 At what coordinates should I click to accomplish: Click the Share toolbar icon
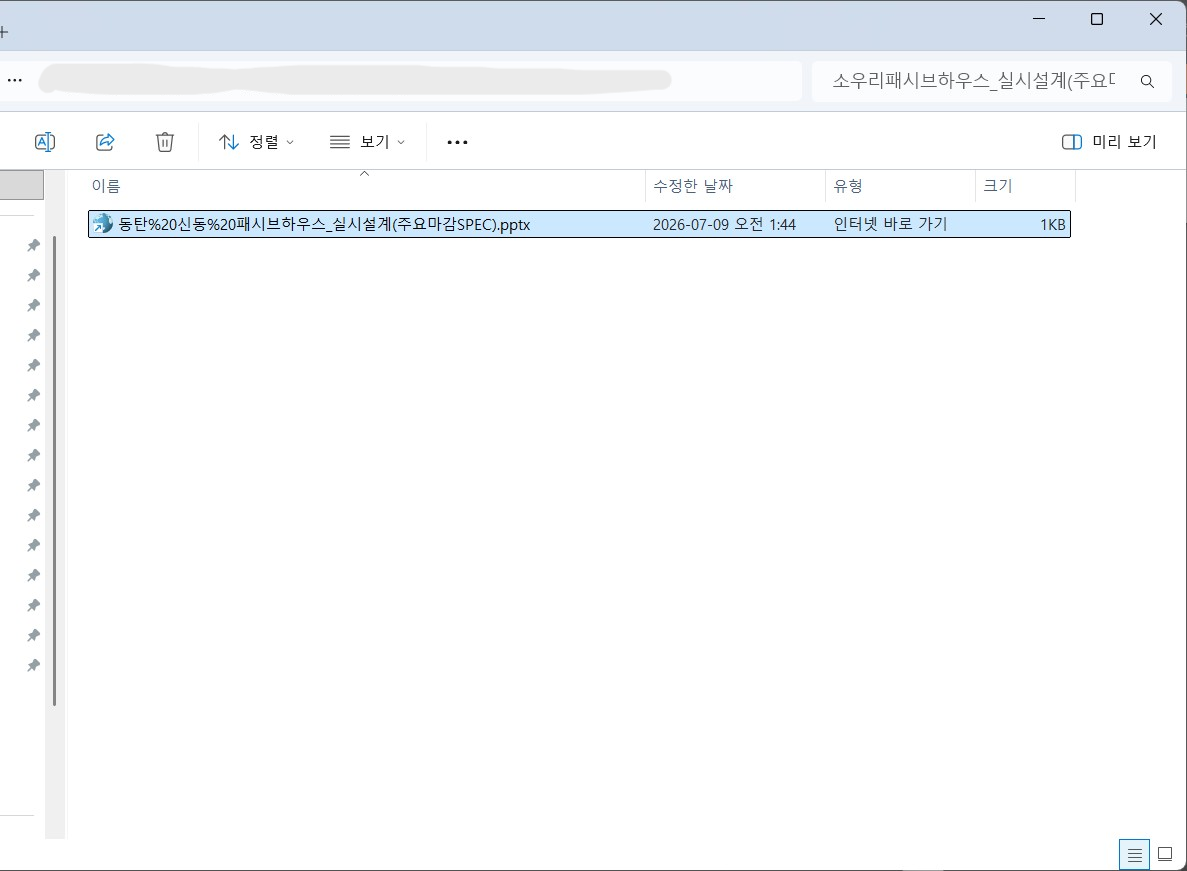(105, 142)
